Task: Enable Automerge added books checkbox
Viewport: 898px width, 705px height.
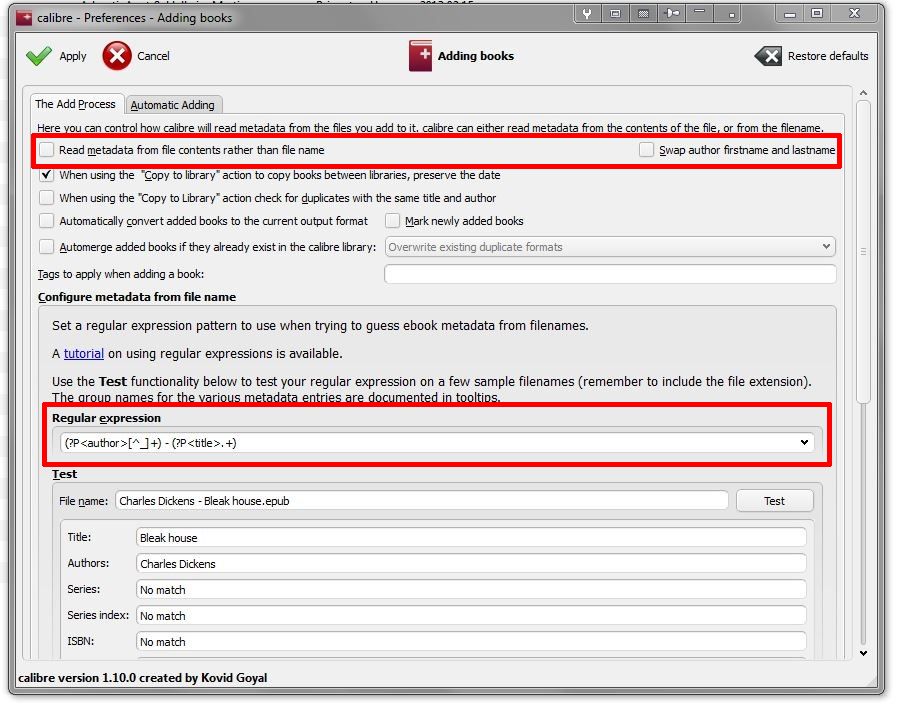Action: coord(47,247)
